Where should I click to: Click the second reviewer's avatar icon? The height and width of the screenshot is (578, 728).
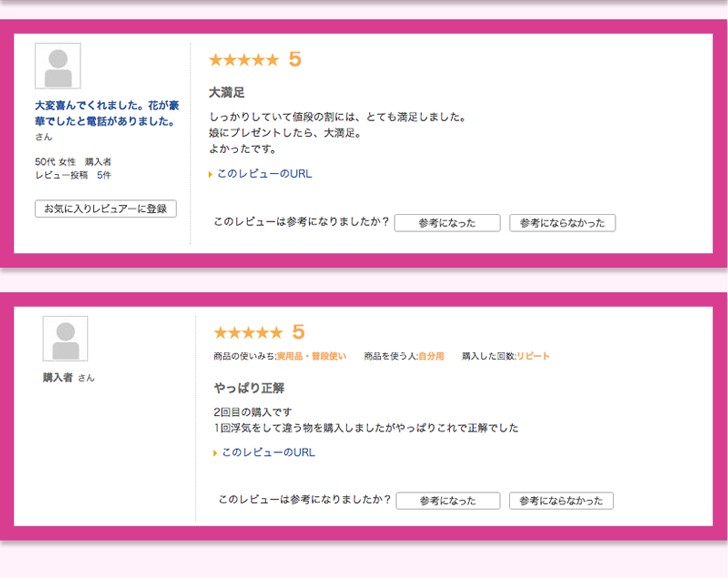coord(65,338)
